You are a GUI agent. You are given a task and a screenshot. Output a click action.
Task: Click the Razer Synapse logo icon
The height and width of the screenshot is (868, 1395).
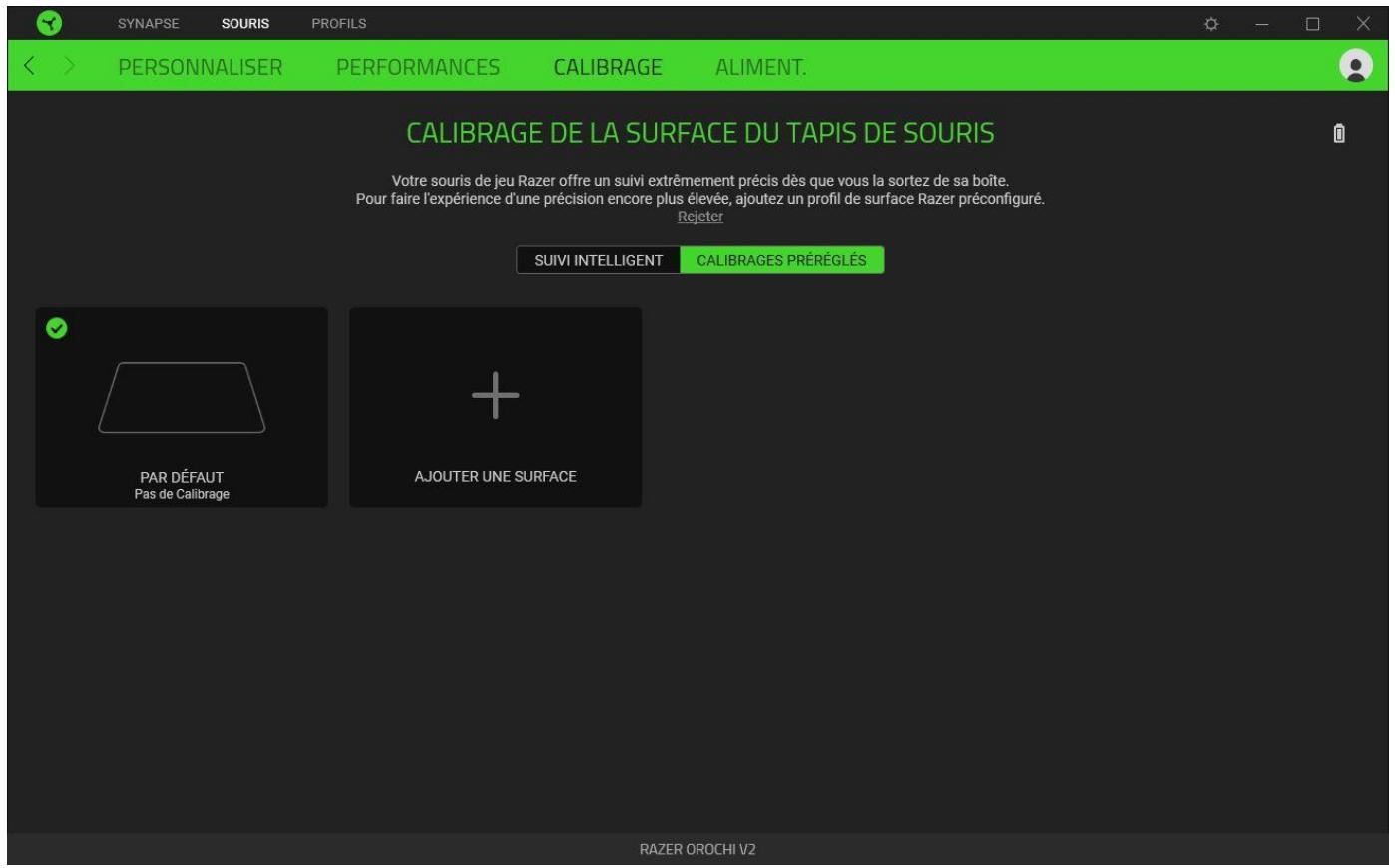coord(49,23)
